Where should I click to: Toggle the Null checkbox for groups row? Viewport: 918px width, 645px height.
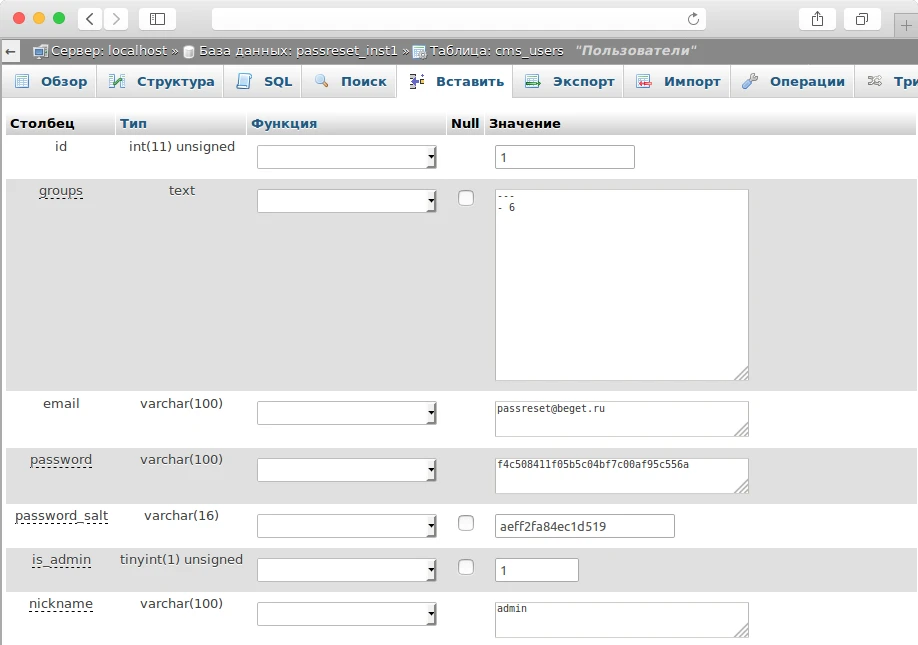[466, 198]
